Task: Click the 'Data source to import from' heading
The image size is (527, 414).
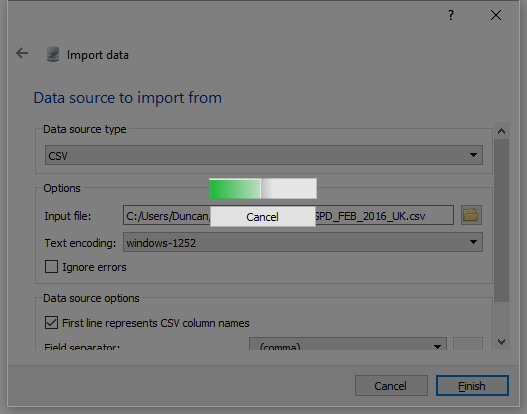Action: tap(128, 98)
